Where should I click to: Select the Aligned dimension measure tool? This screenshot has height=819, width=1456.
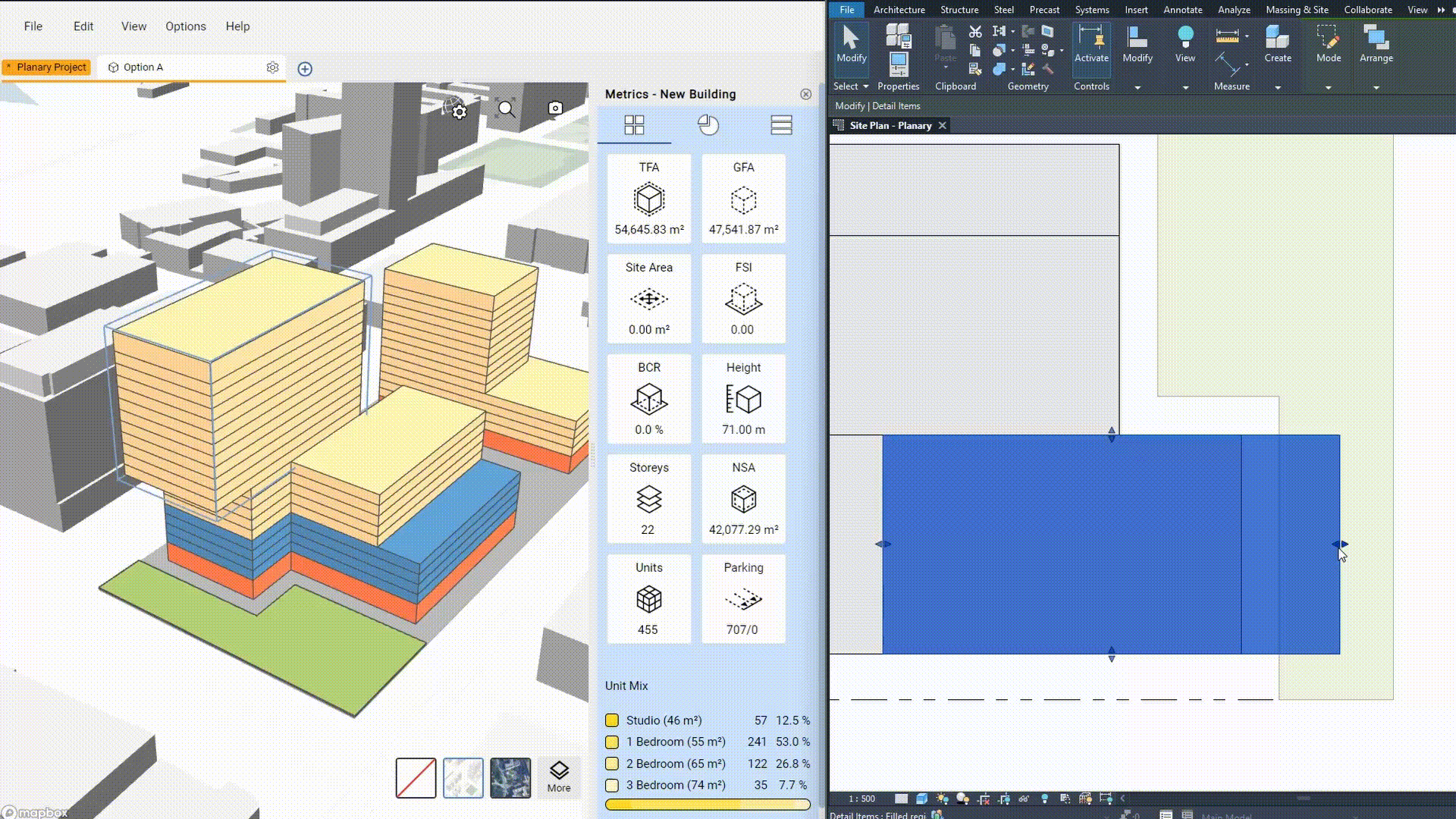1228,64
